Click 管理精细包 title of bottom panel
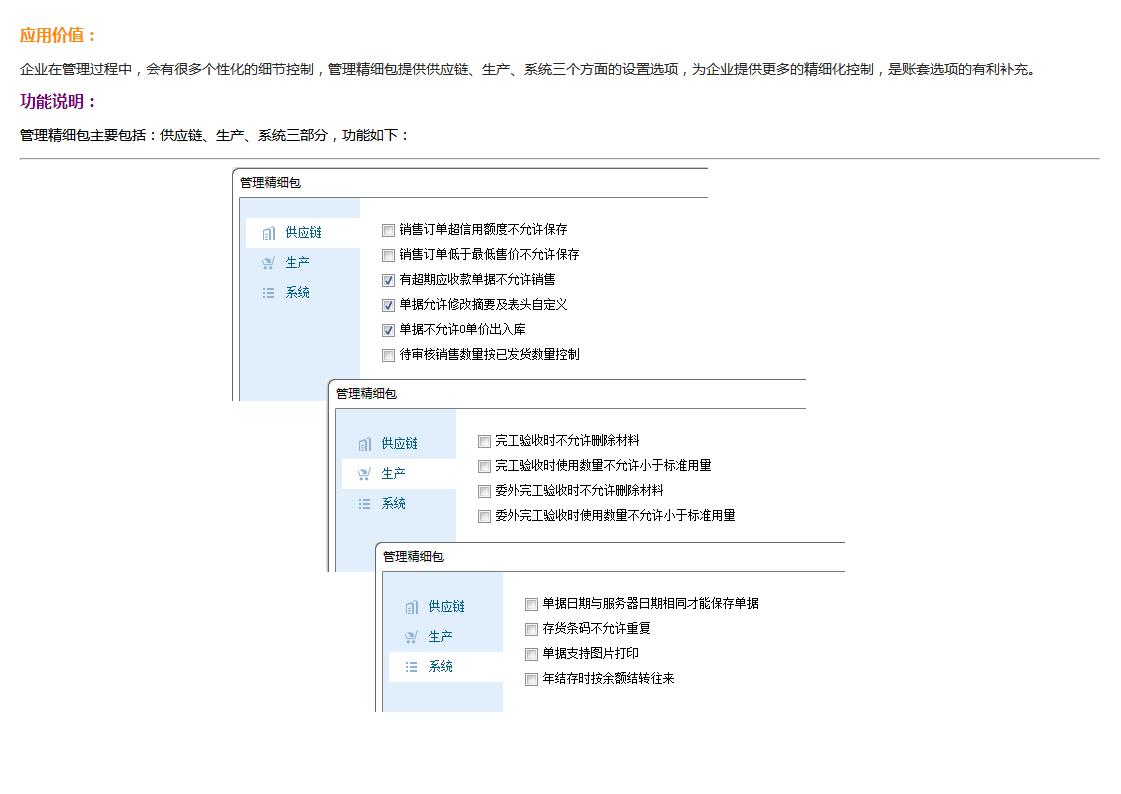This screenshot has height=794, width=1121. coord(413,556)
